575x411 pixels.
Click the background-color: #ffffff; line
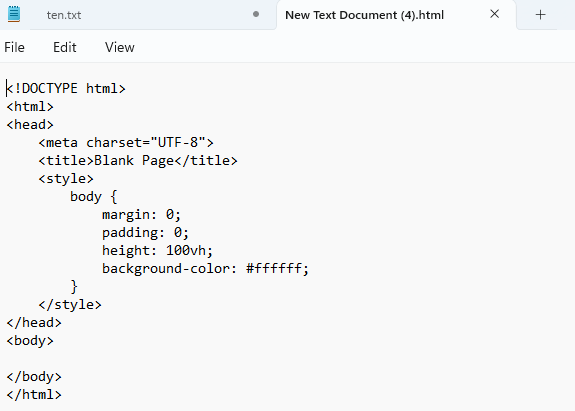click(x=206, y=268)
